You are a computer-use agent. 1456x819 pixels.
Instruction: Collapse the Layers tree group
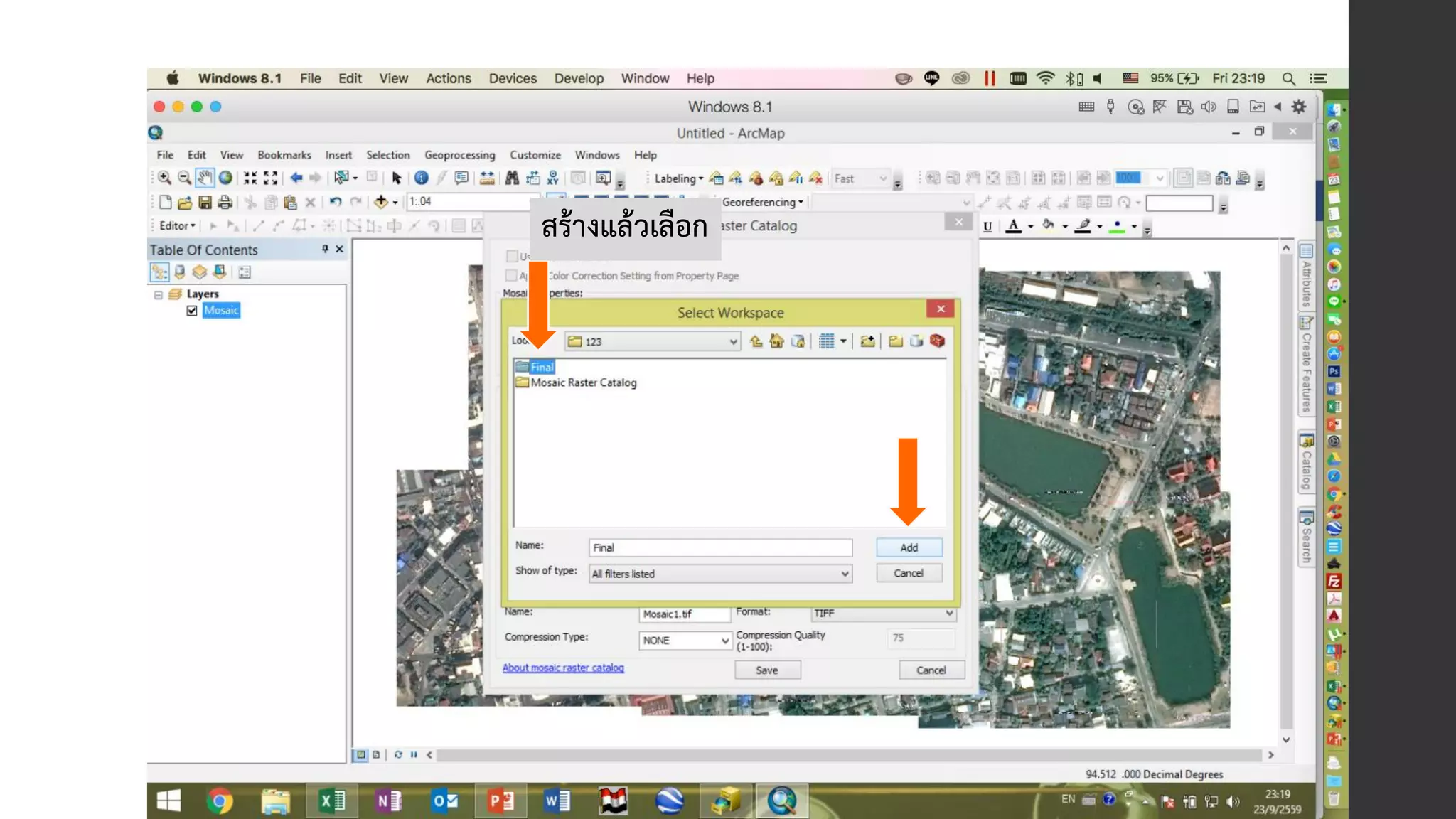pyautogui.click(x=159, y=294)
